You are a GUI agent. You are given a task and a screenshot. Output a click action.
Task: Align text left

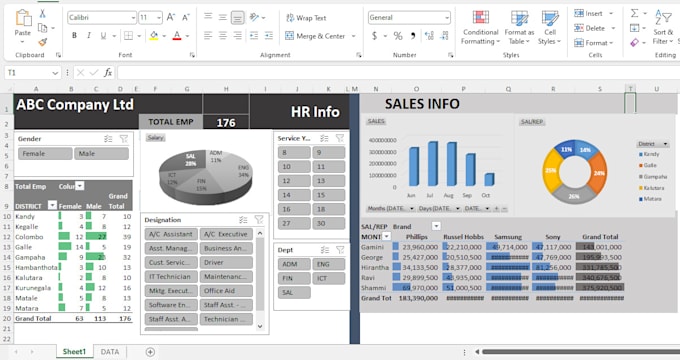tap(208, 36)
